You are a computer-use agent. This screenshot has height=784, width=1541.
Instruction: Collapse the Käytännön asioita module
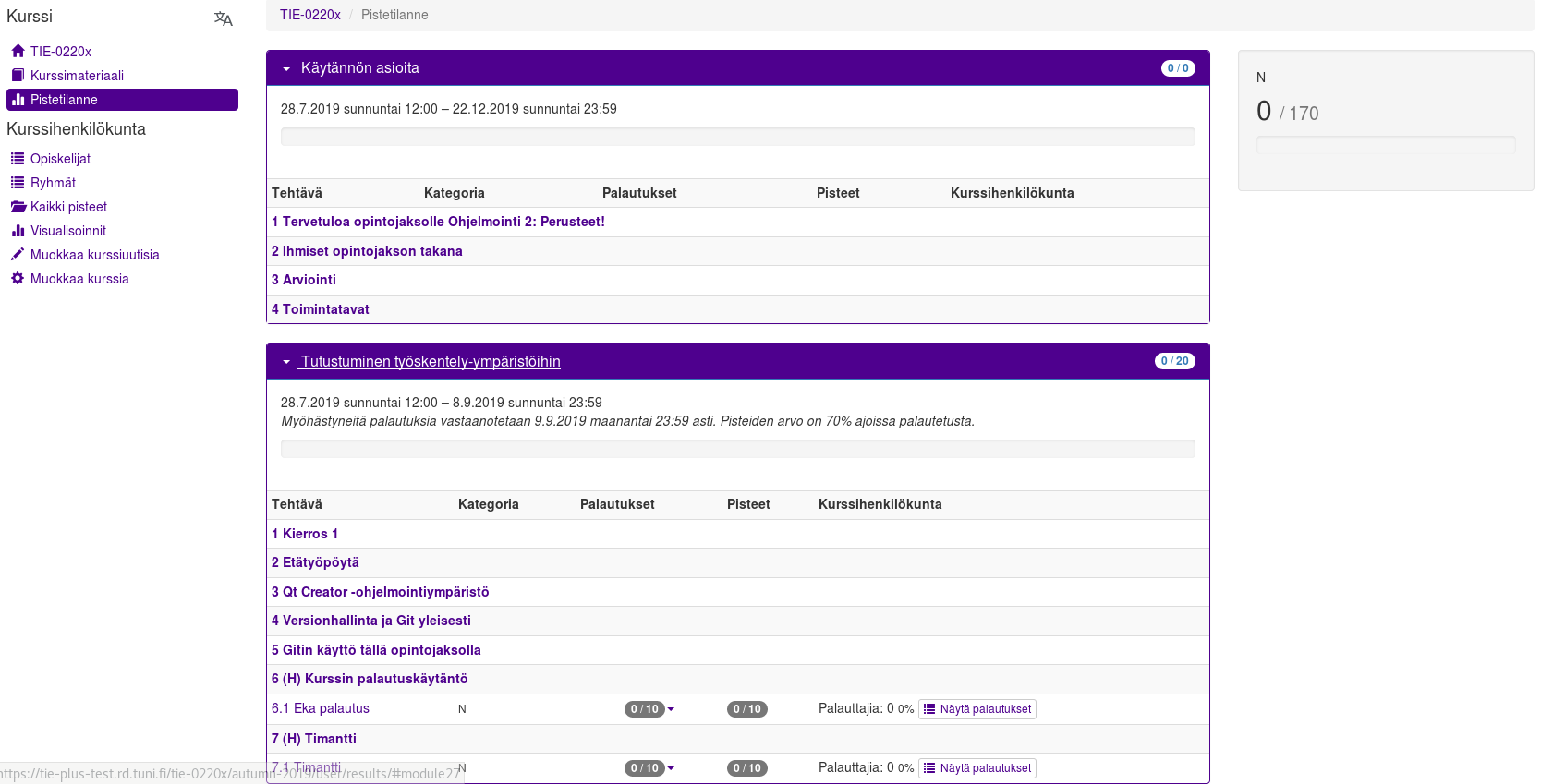pyautogui.click(x=286, y=68)
